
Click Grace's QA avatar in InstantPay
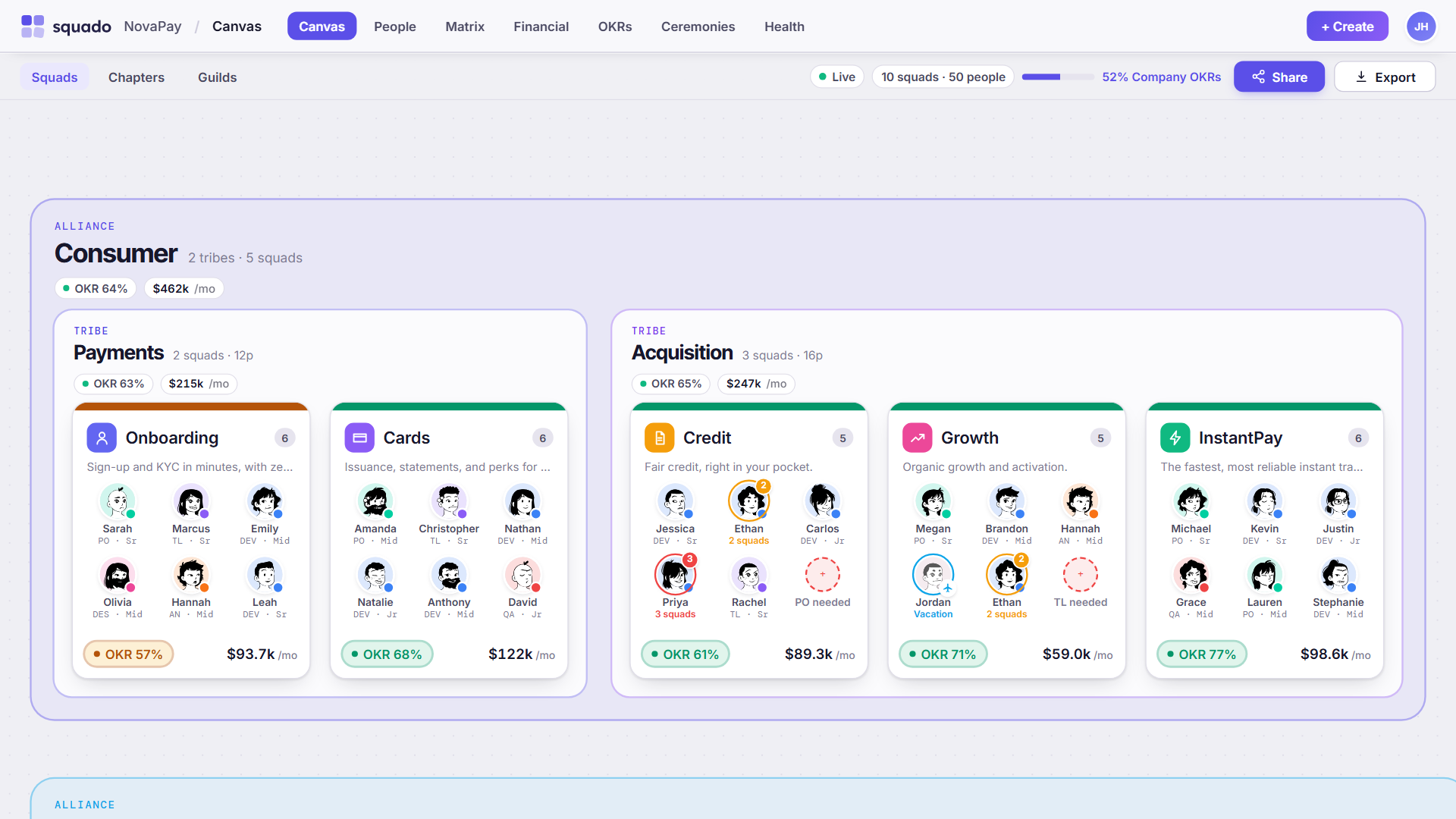1191,575
